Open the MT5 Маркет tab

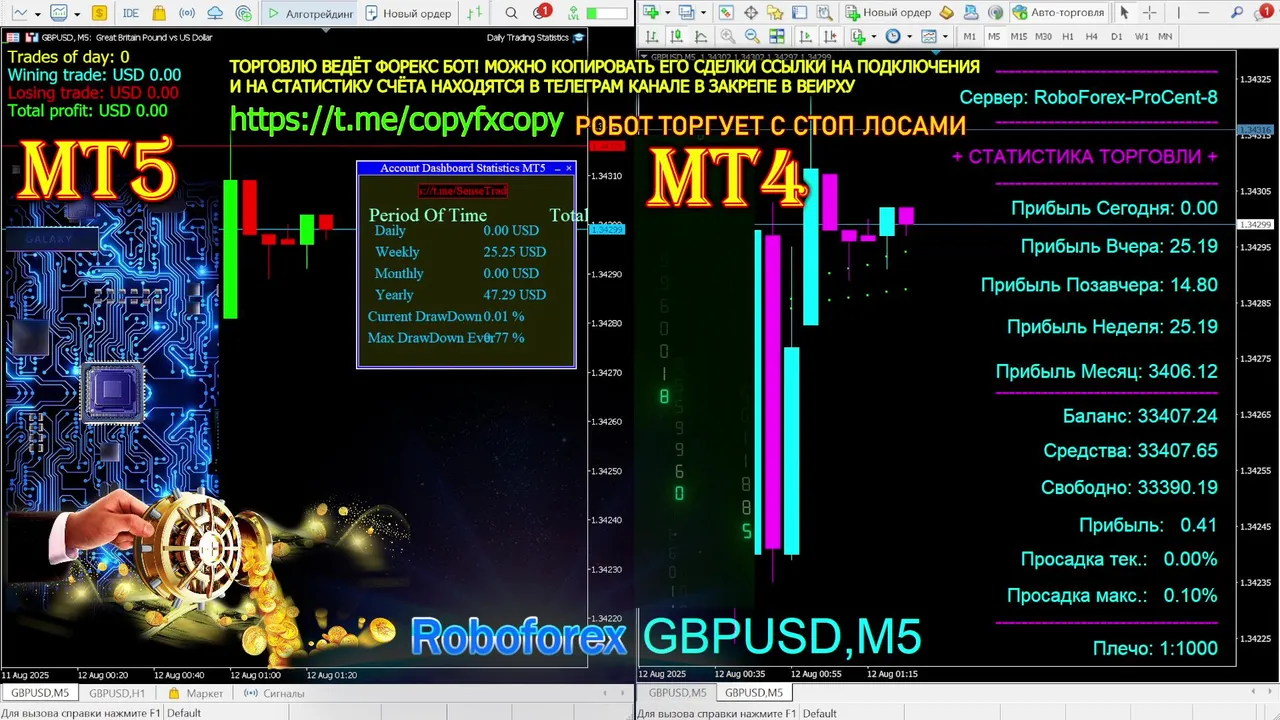[x=196, y=693]
